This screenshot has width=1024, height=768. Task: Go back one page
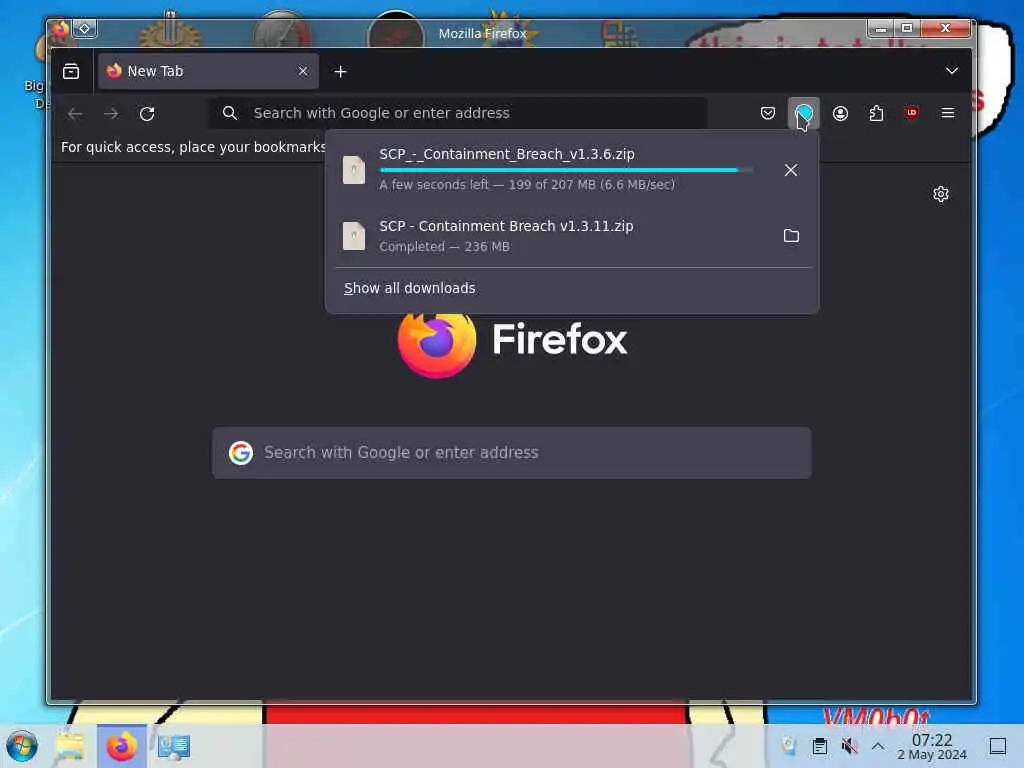[75, 113]
